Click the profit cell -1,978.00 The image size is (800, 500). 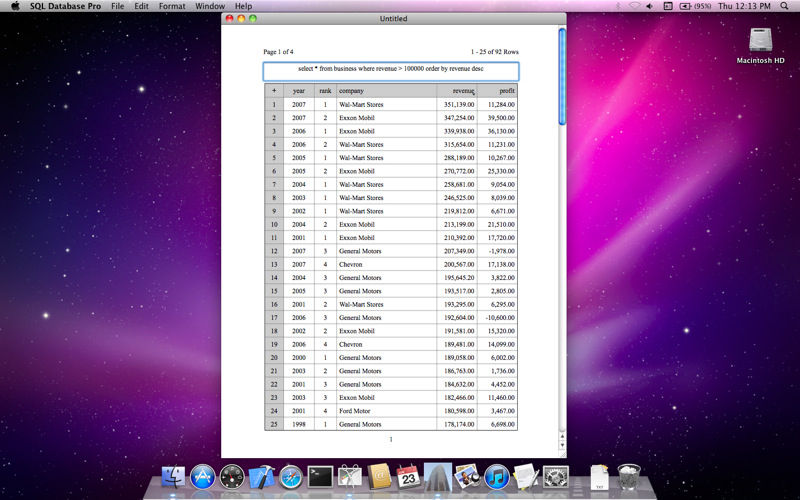497,251
